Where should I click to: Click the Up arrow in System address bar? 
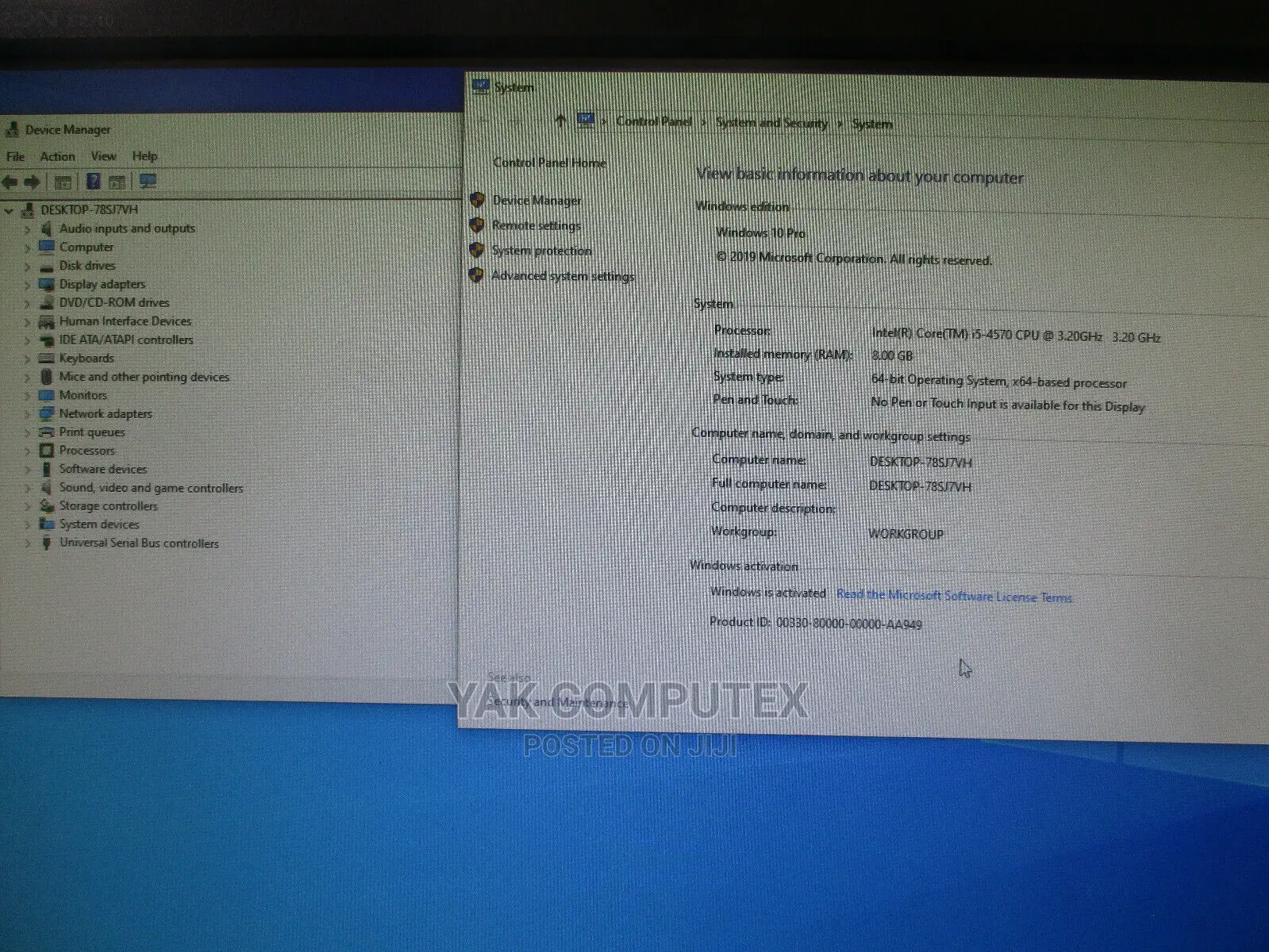(x=560, y=121)
